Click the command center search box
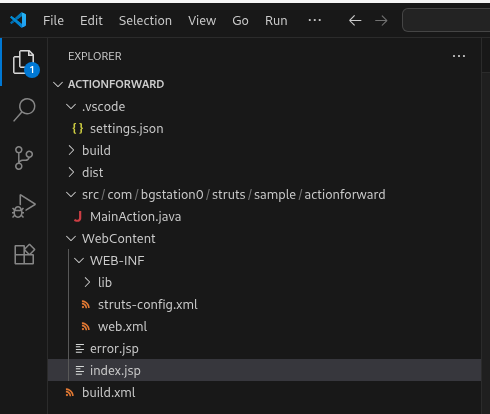490x414 pixels. 446,21
